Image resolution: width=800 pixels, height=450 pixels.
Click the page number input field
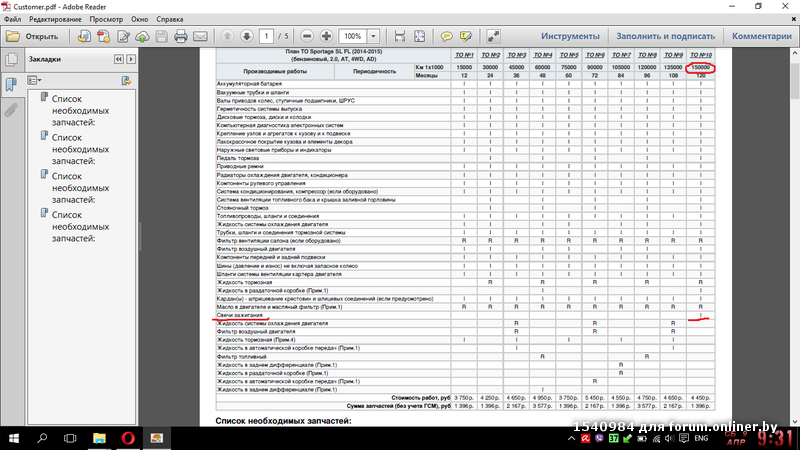pos(266,36)
